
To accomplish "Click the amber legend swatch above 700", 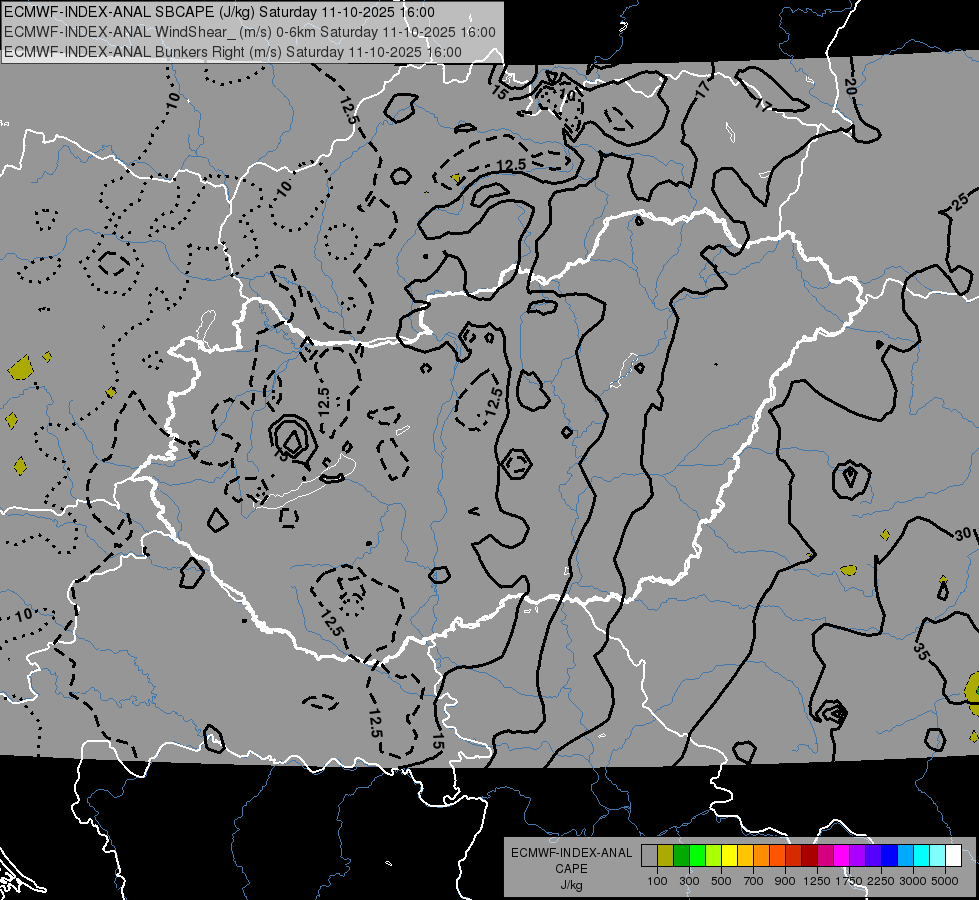I will 746,855.
